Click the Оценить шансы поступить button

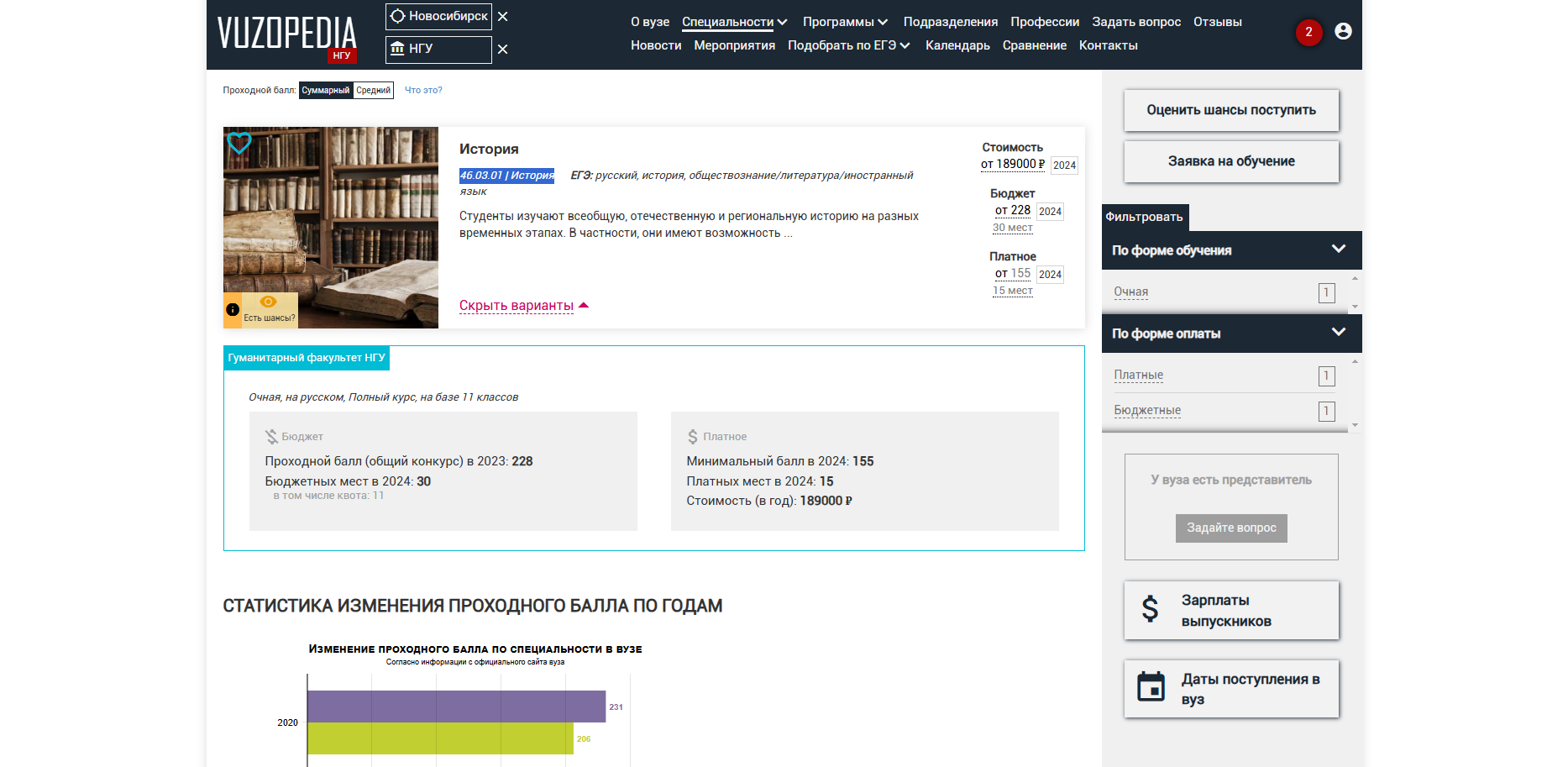[1231, 110]
